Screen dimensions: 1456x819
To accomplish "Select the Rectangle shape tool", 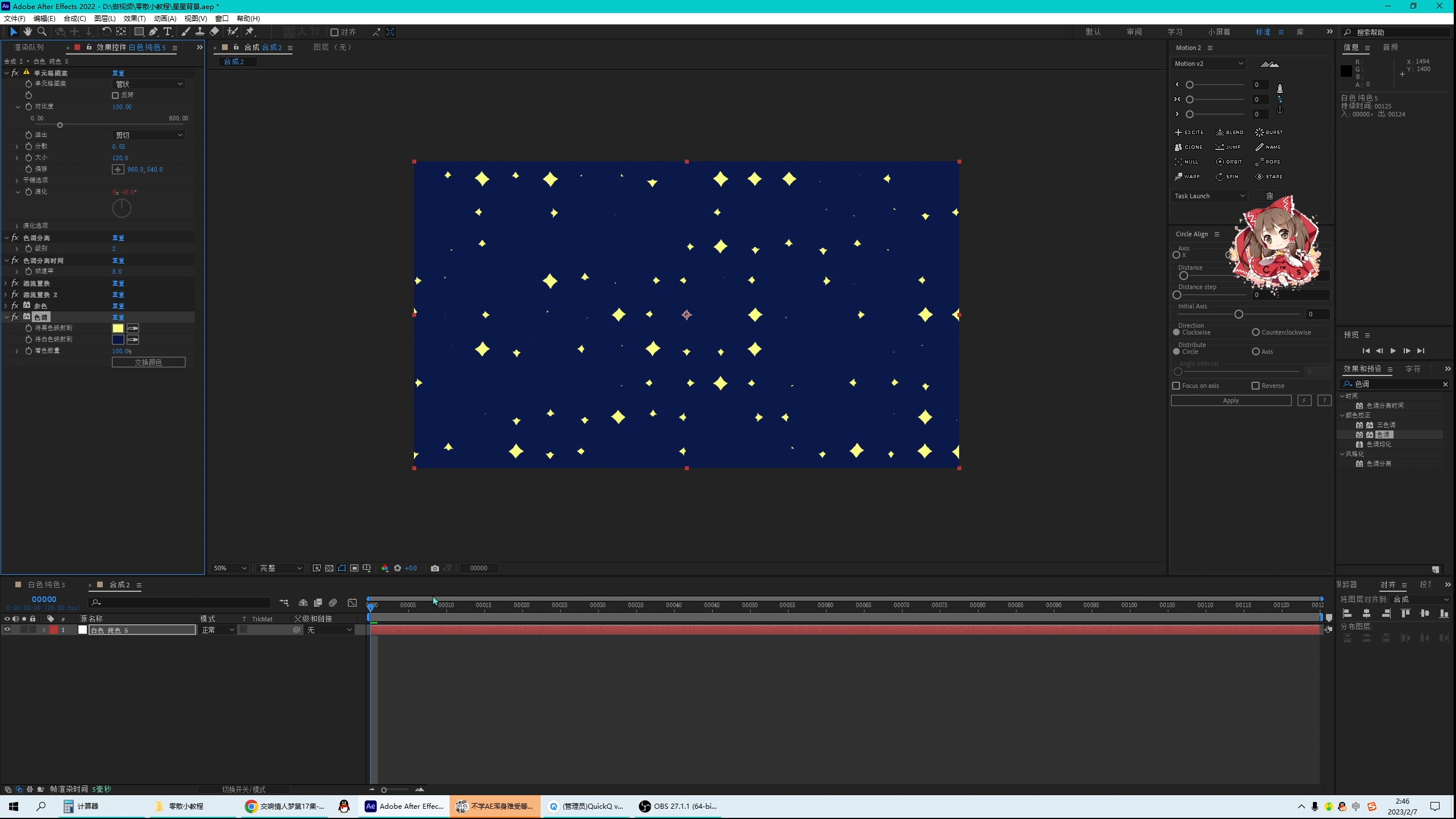I will pyautogui.click(x=139, y=32).
